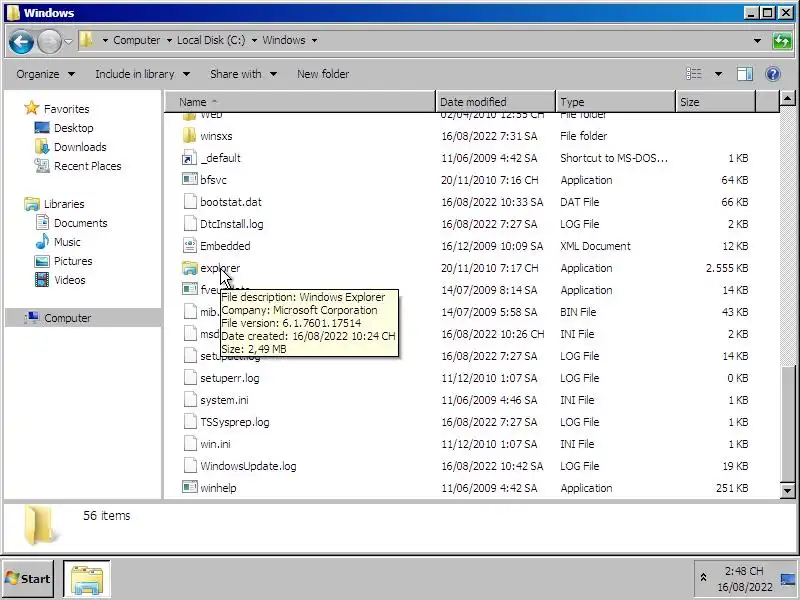This screenshot has width=800, height=600.
Task: Show the preview pane
Action: [745, 74]
